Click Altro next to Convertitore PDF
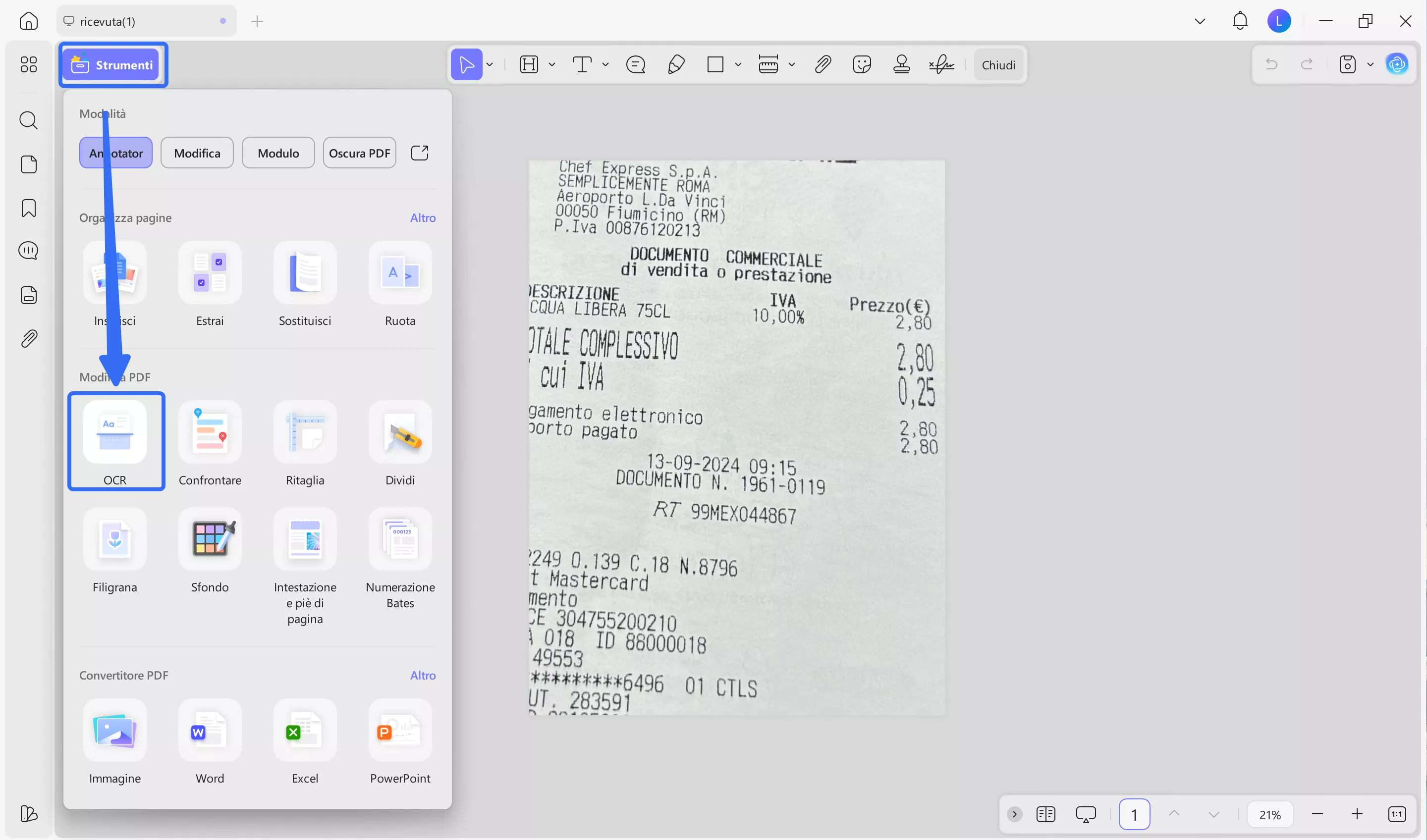Screen dimensions: 1427x840 (x=423, y=675)
